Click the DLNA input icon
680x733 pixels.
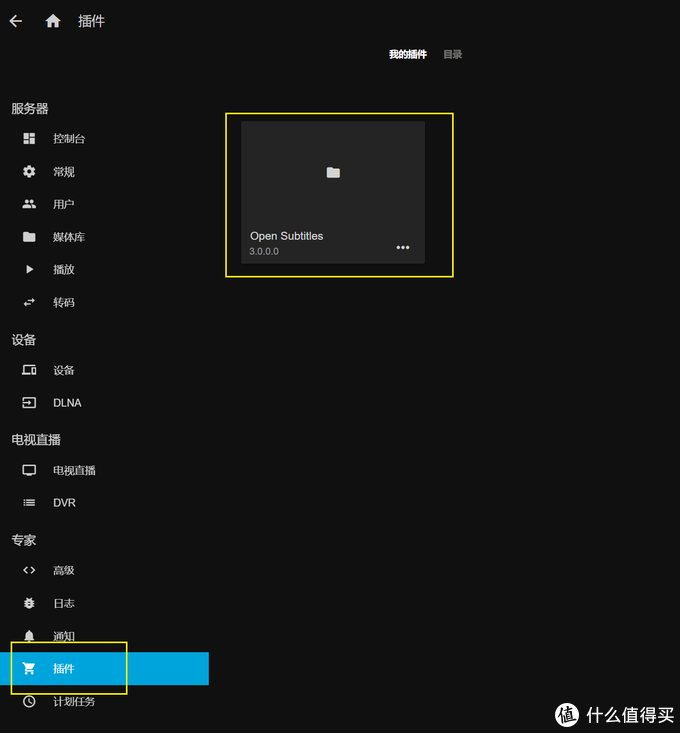click(x=29, y=402)
